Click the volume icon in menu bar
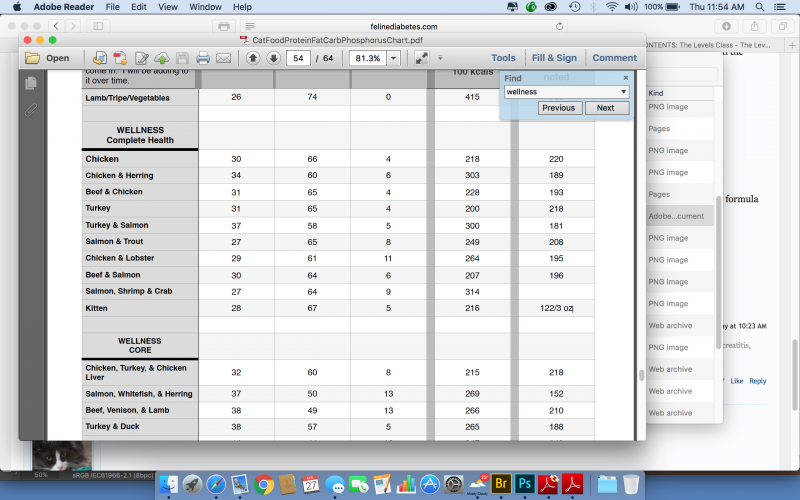This screenshot has height=500, width=800. [631, 7]
